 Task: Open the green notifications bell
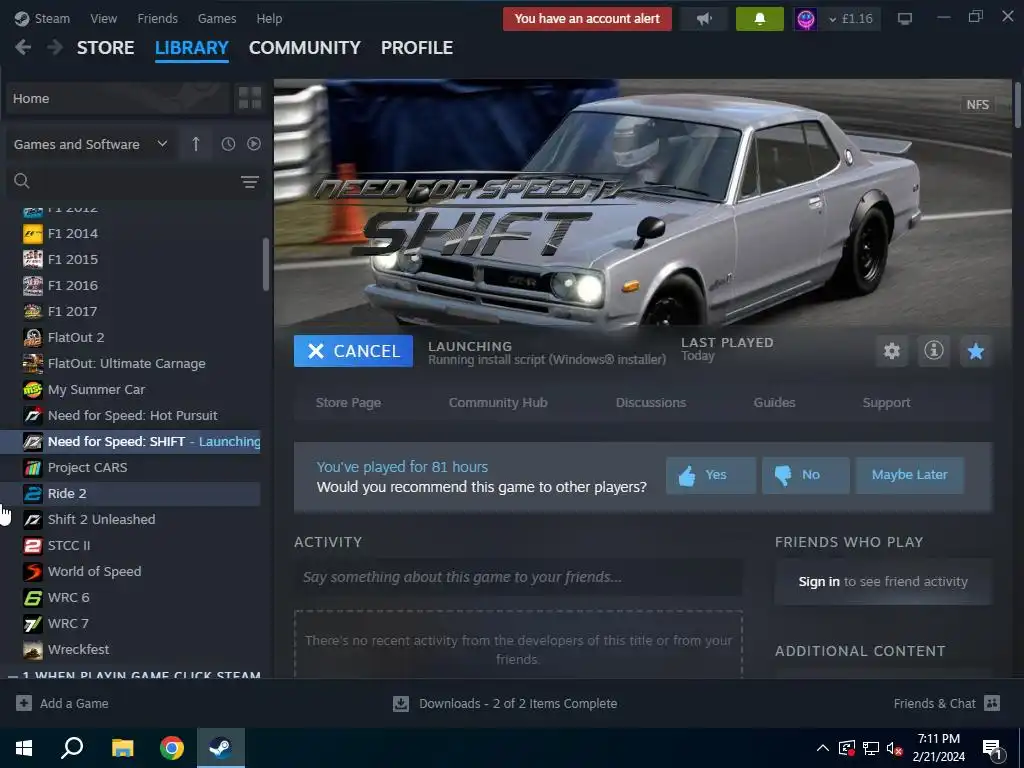(760, 19)
